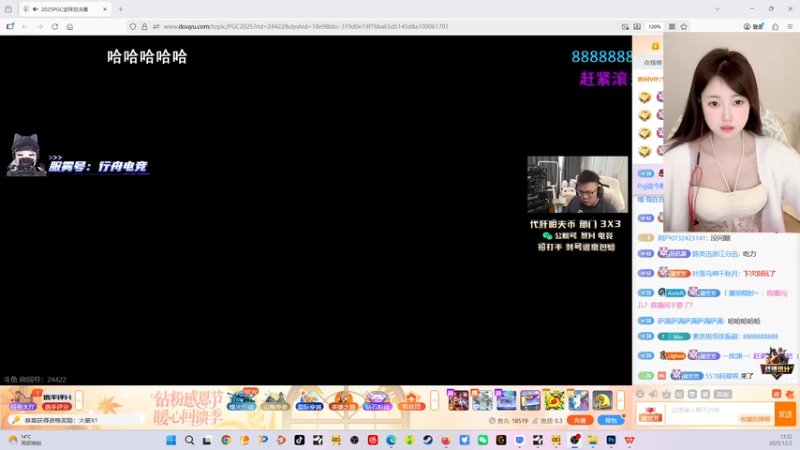This screenshot has width=800, height=450.
Task: Show the site security shield info
Action: 133,27
